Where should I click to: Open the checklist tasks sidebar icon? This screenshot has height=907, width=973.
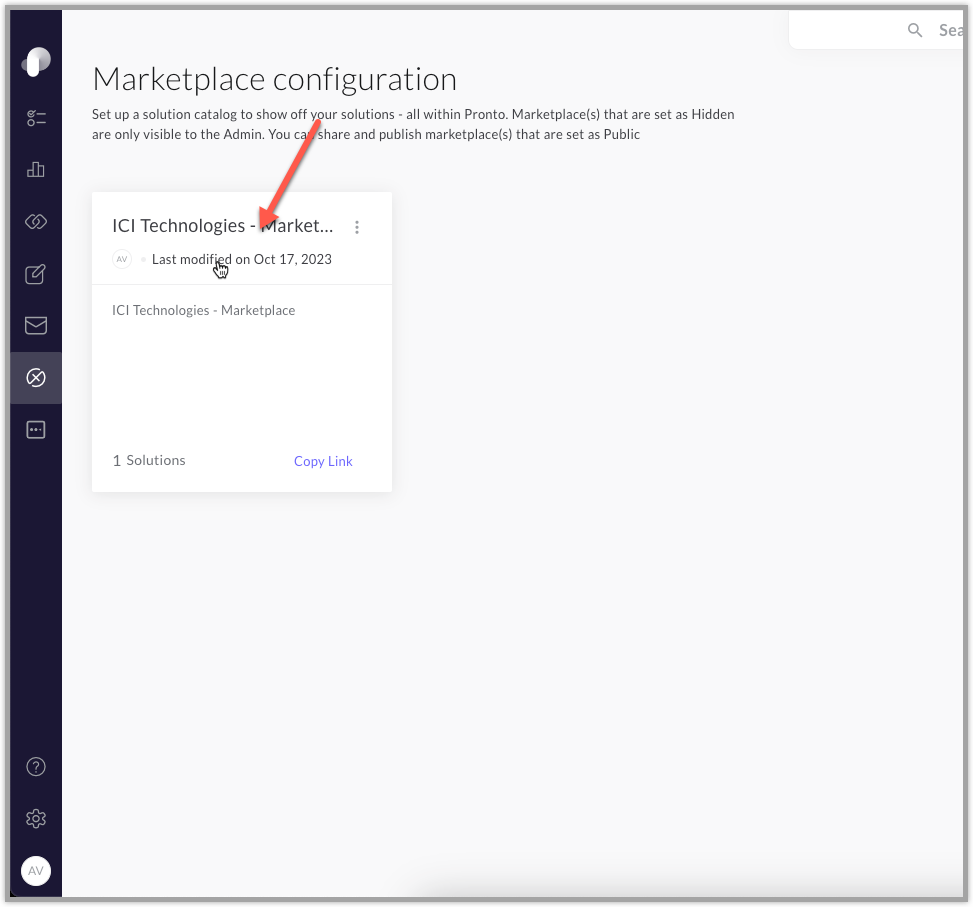click(x=36, y=118)
